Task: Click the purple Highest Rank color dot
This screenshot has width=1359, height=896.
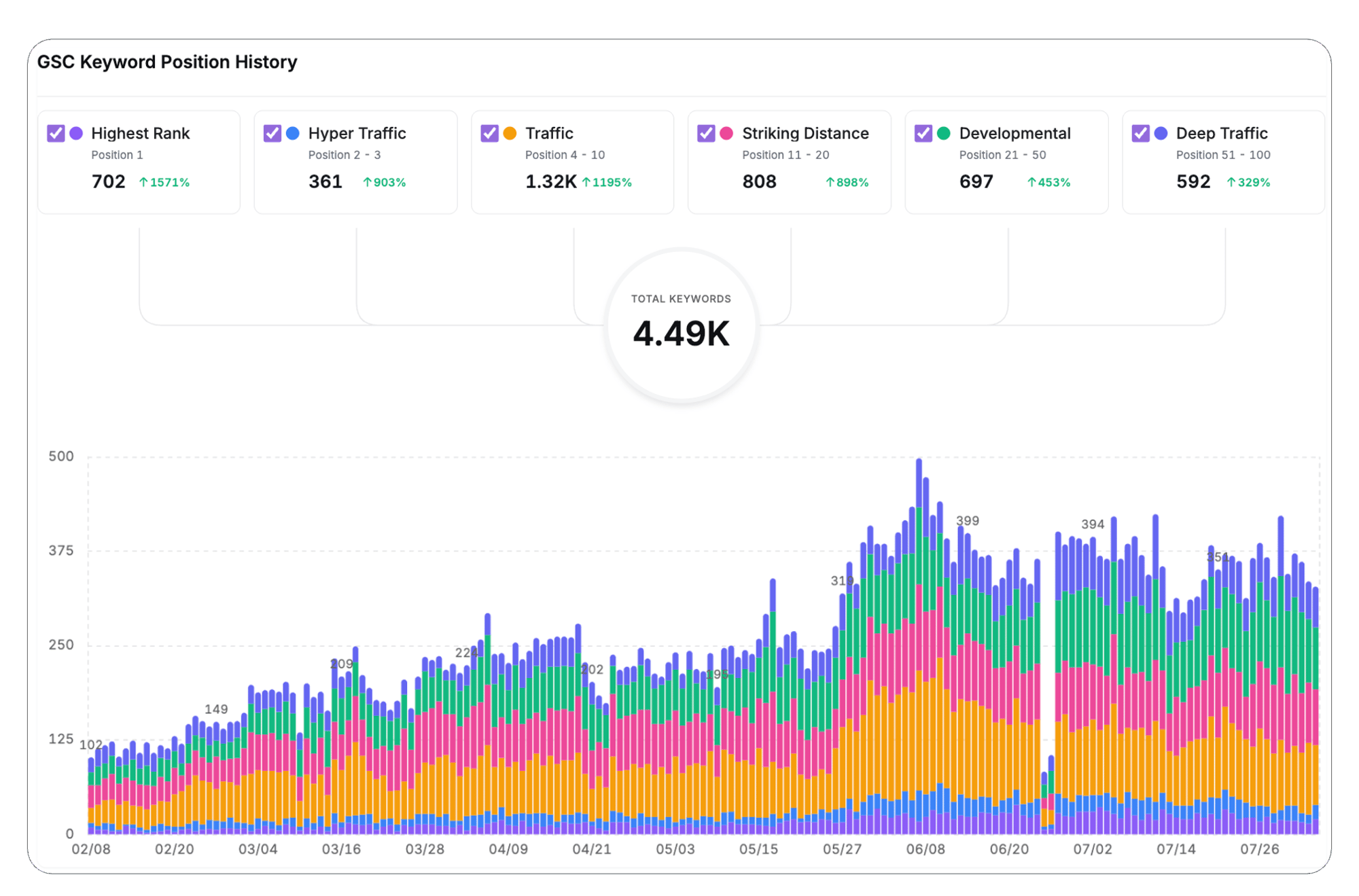Action: (76, 133)
